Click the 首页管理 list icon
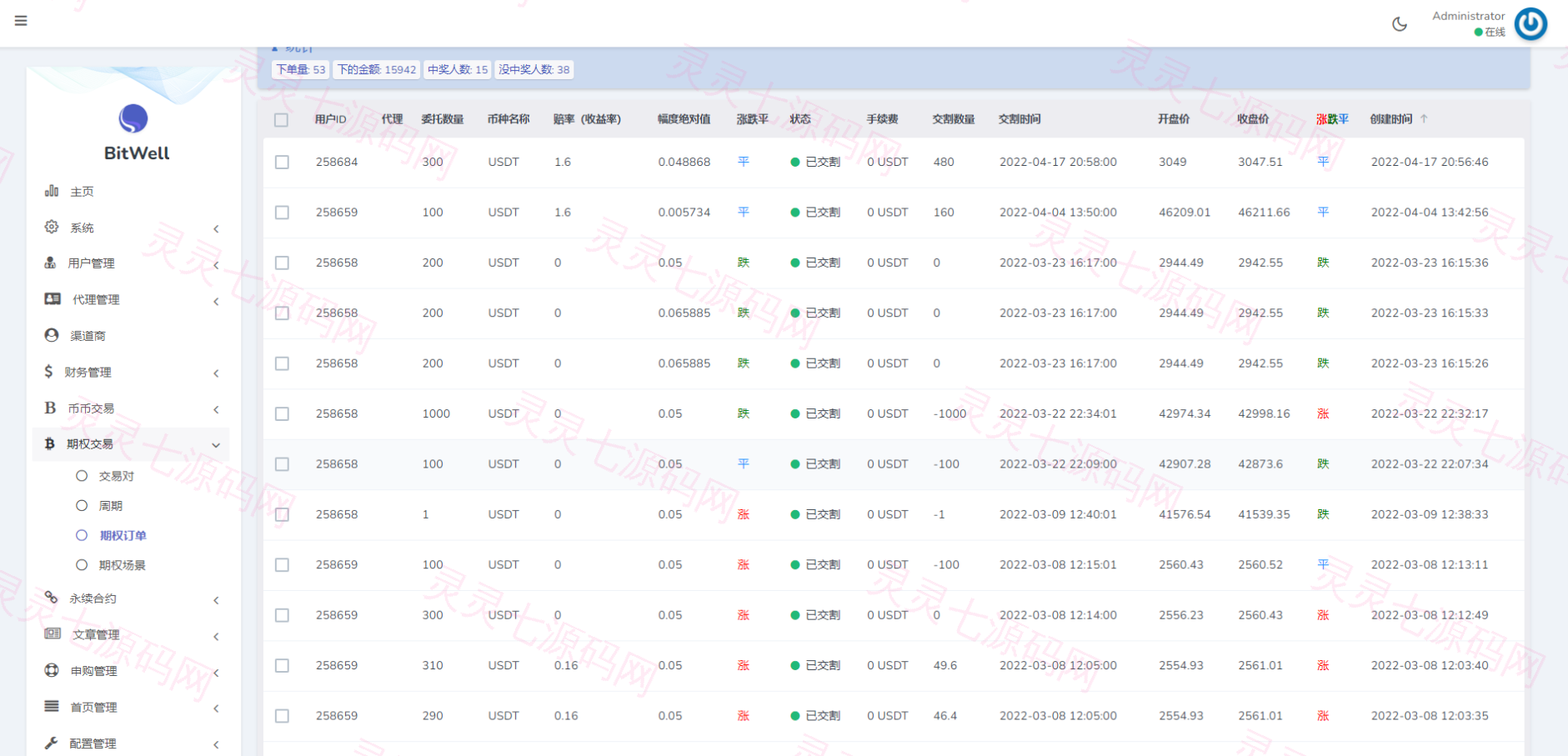Screen dimensions: 1568x756 [52, 706]
